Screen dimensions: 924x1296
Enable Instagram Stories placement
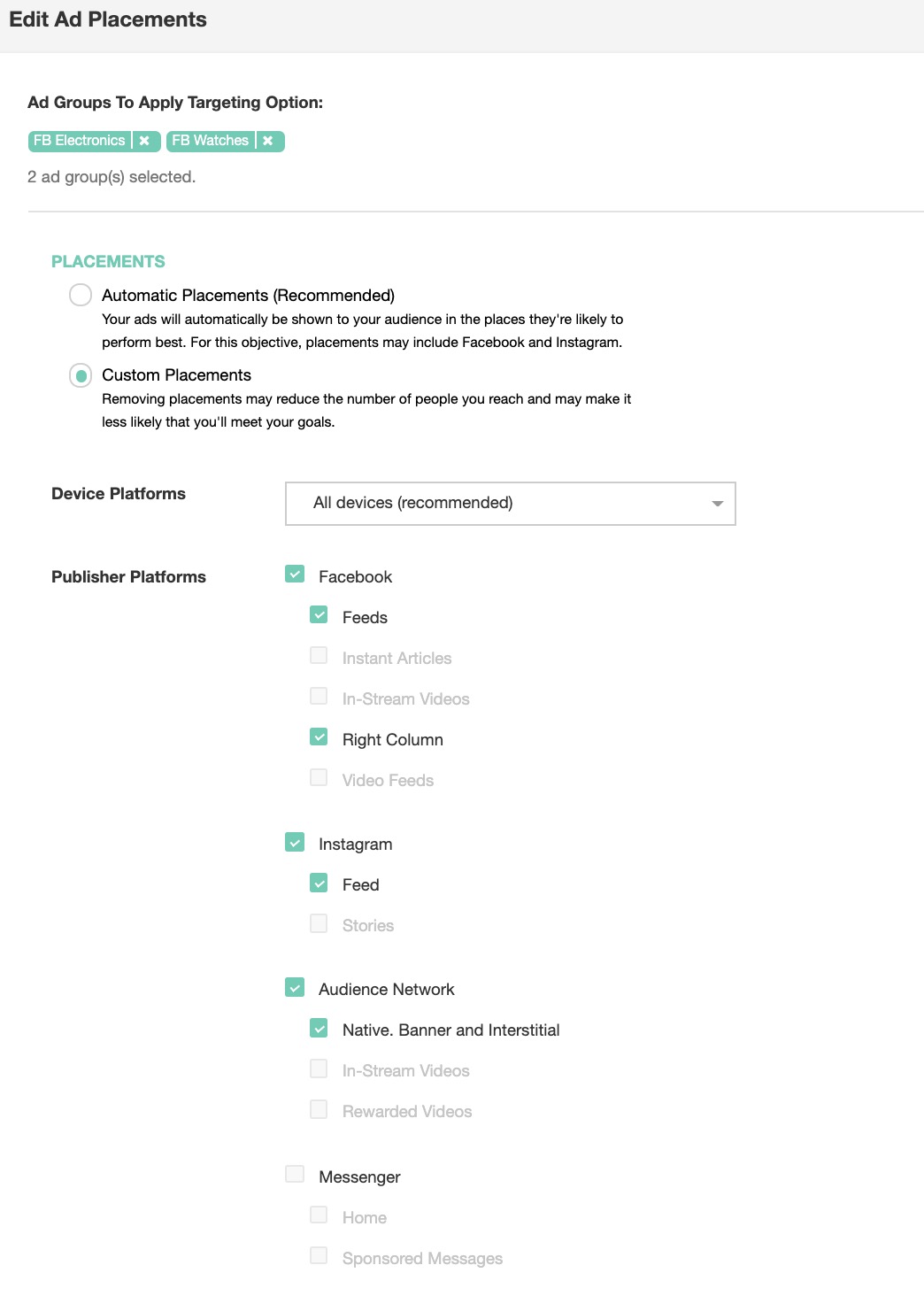coord(319,923)
